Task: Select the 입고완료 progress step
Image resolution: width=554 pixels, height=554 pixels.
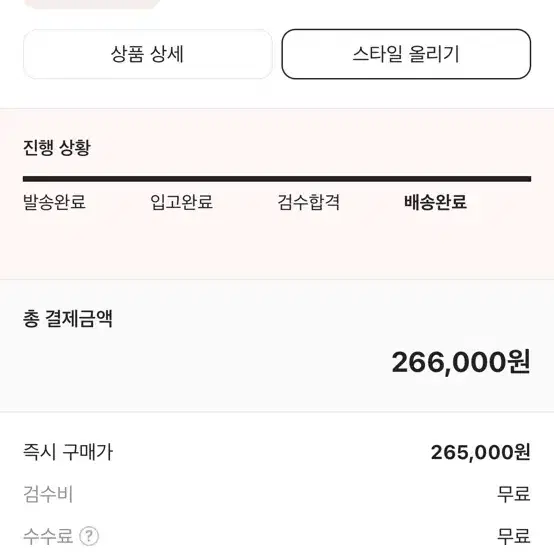Action: click(181, 202)
